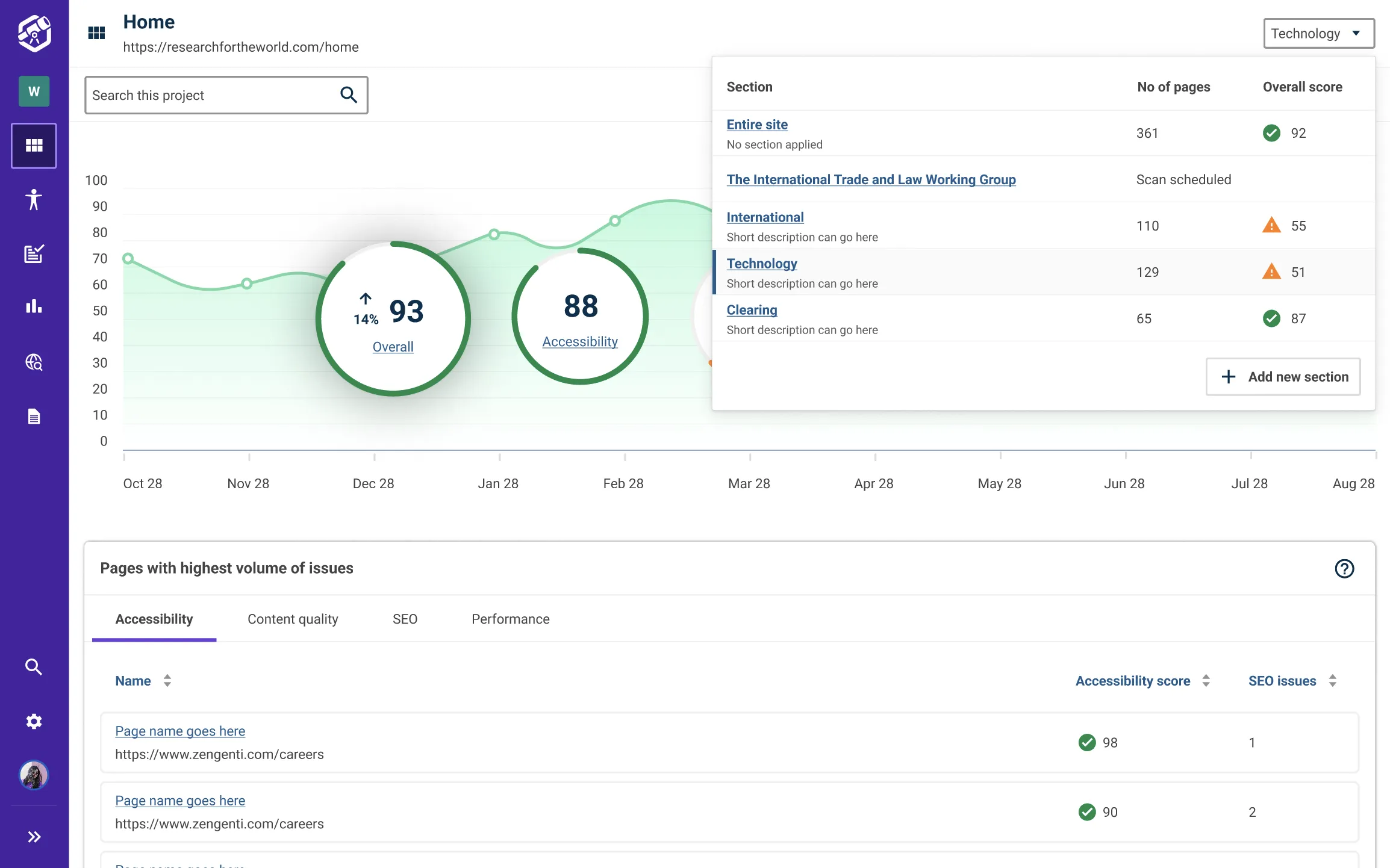This screenshot has height=868, width=1390.
Task: Open the SEO globe search tool
Action: click(34, 362)
